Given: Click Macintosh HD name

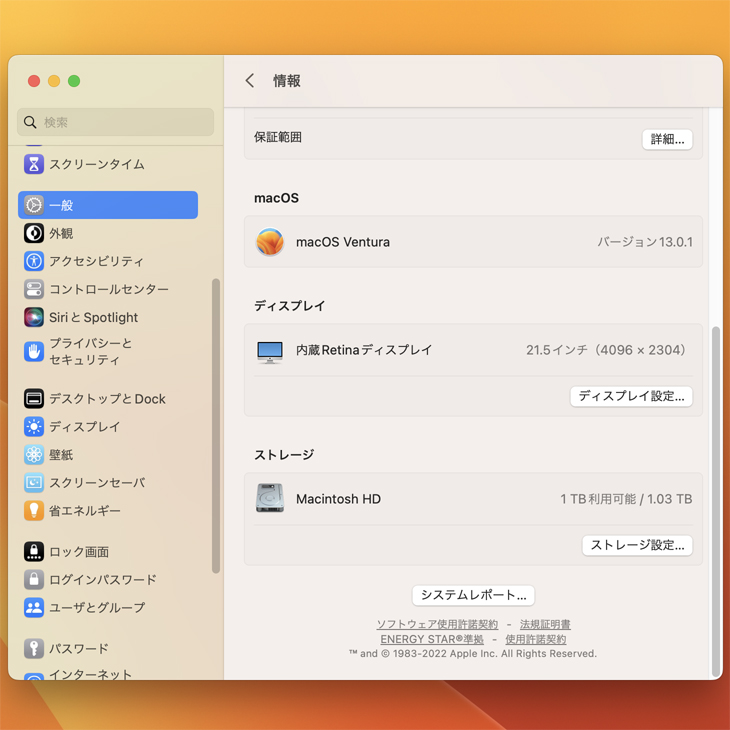Looking at the screenshot, I should click(338, 499).
